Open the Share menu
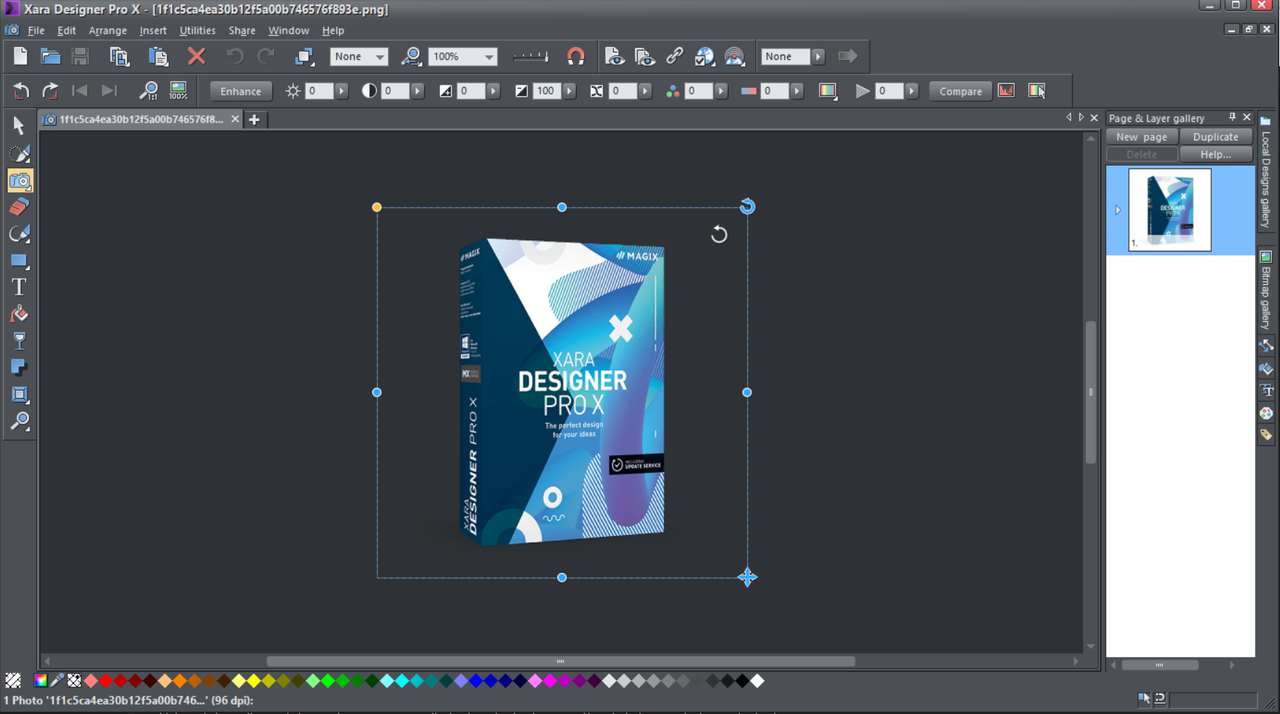Screen dimensions: 1280x714 click(242, 31)
